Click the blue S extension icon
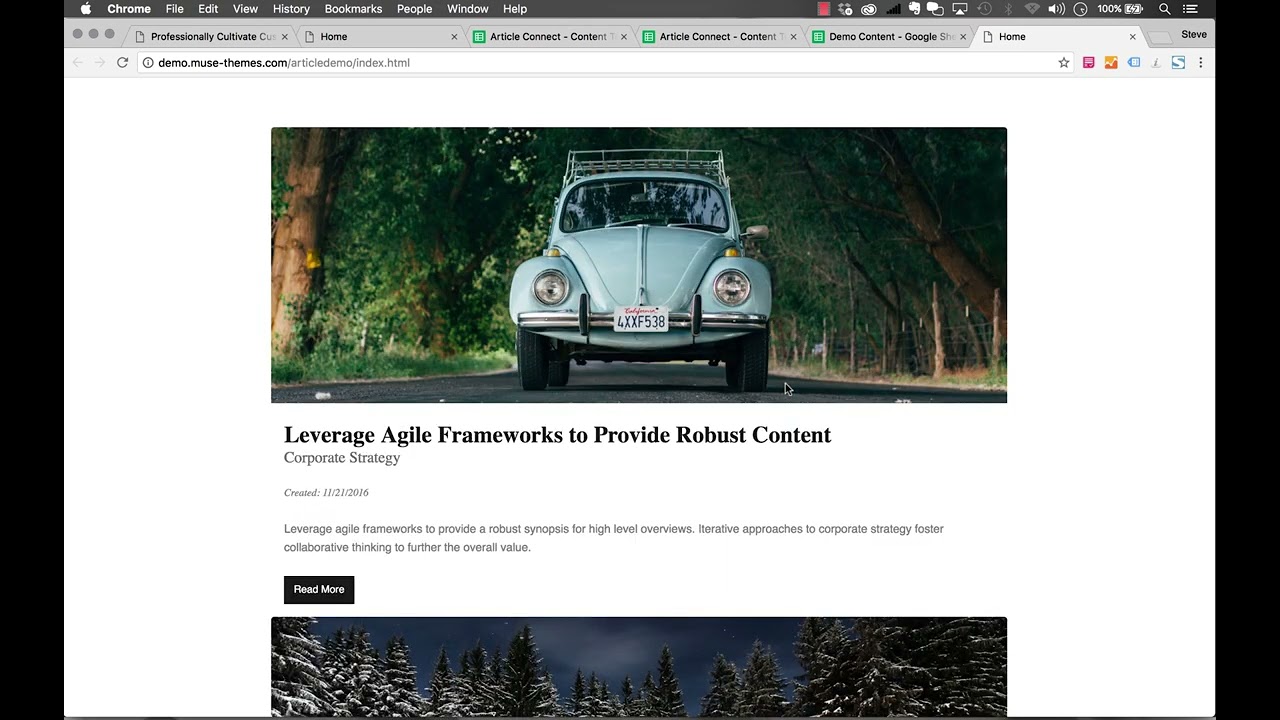 pos(1178,62)
